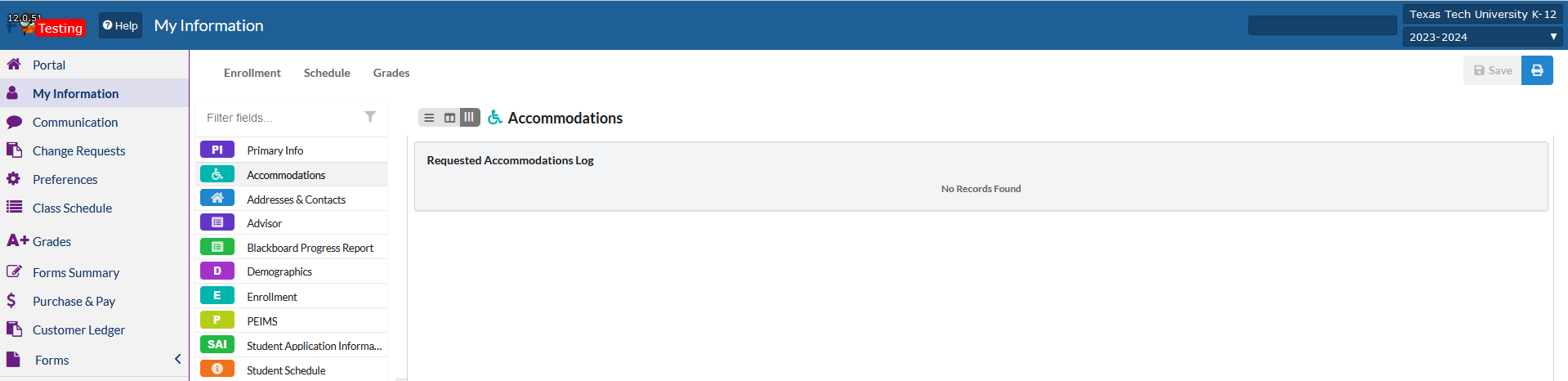Viewport: 1568px width, 381px height.
Task: Click the Preferences gear icon
Action: point(14,179)
